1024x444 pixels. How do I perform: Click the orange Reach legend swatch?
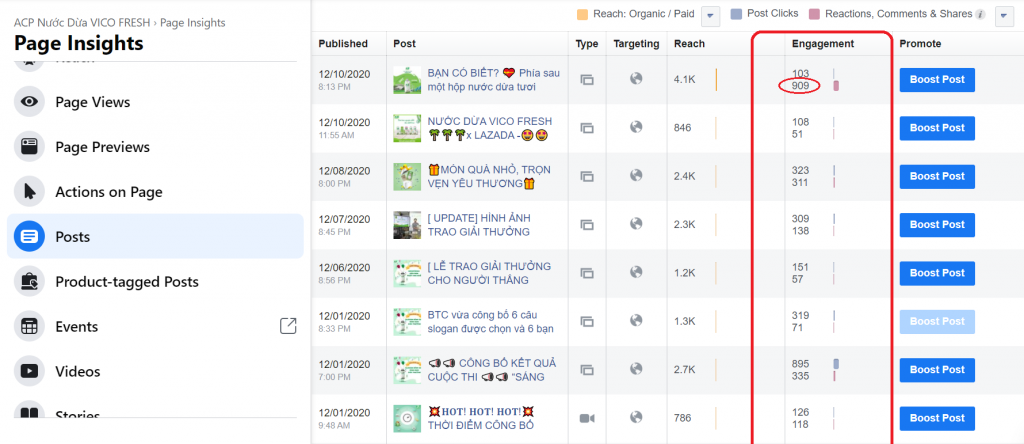click(583, 15)
